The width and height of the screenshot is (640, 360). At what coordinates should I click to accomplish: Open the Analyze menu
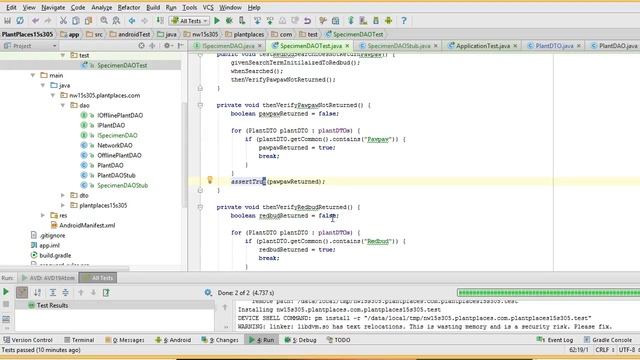coord(101,7)
